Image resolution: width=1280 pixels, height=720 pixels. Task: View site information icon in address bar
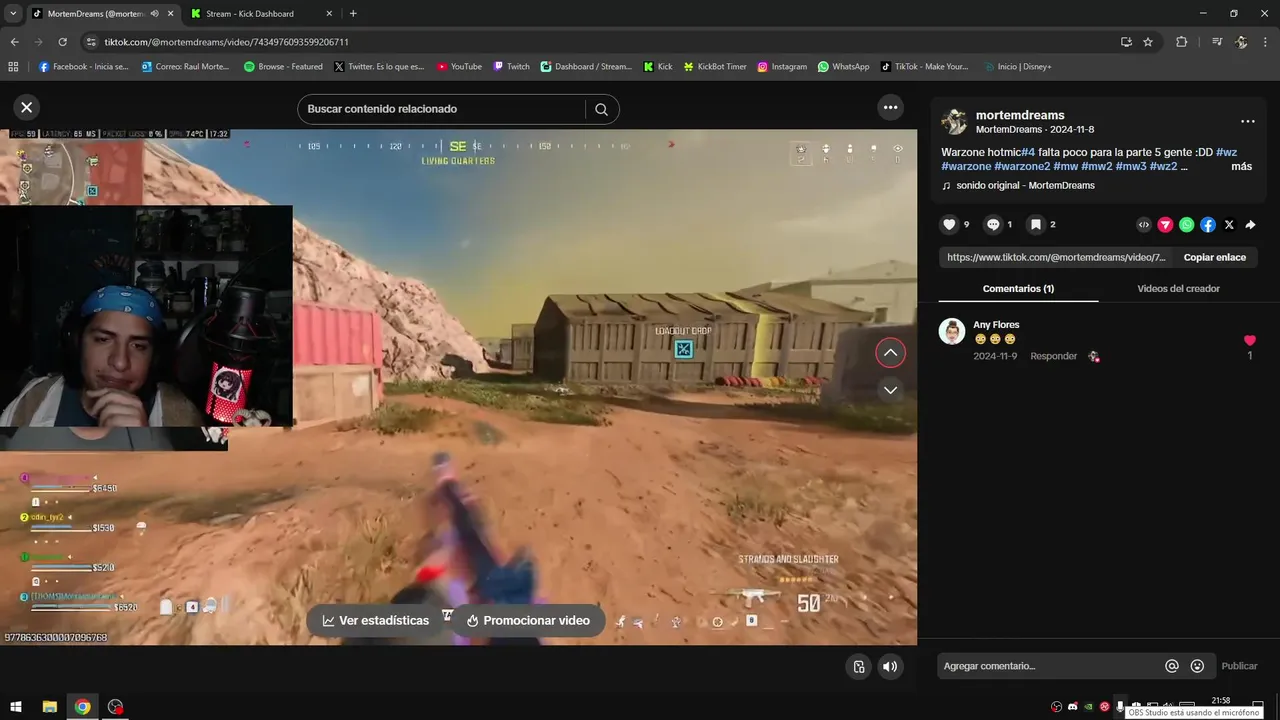[91, 42]
